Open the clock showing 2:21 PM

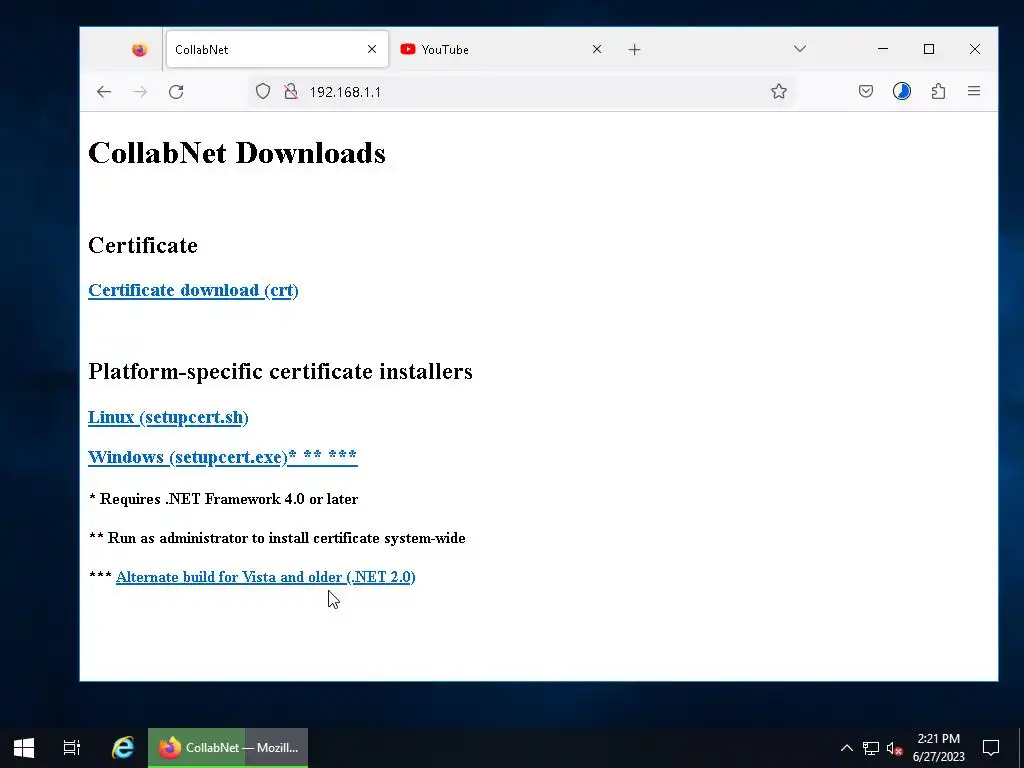[938, 748]
